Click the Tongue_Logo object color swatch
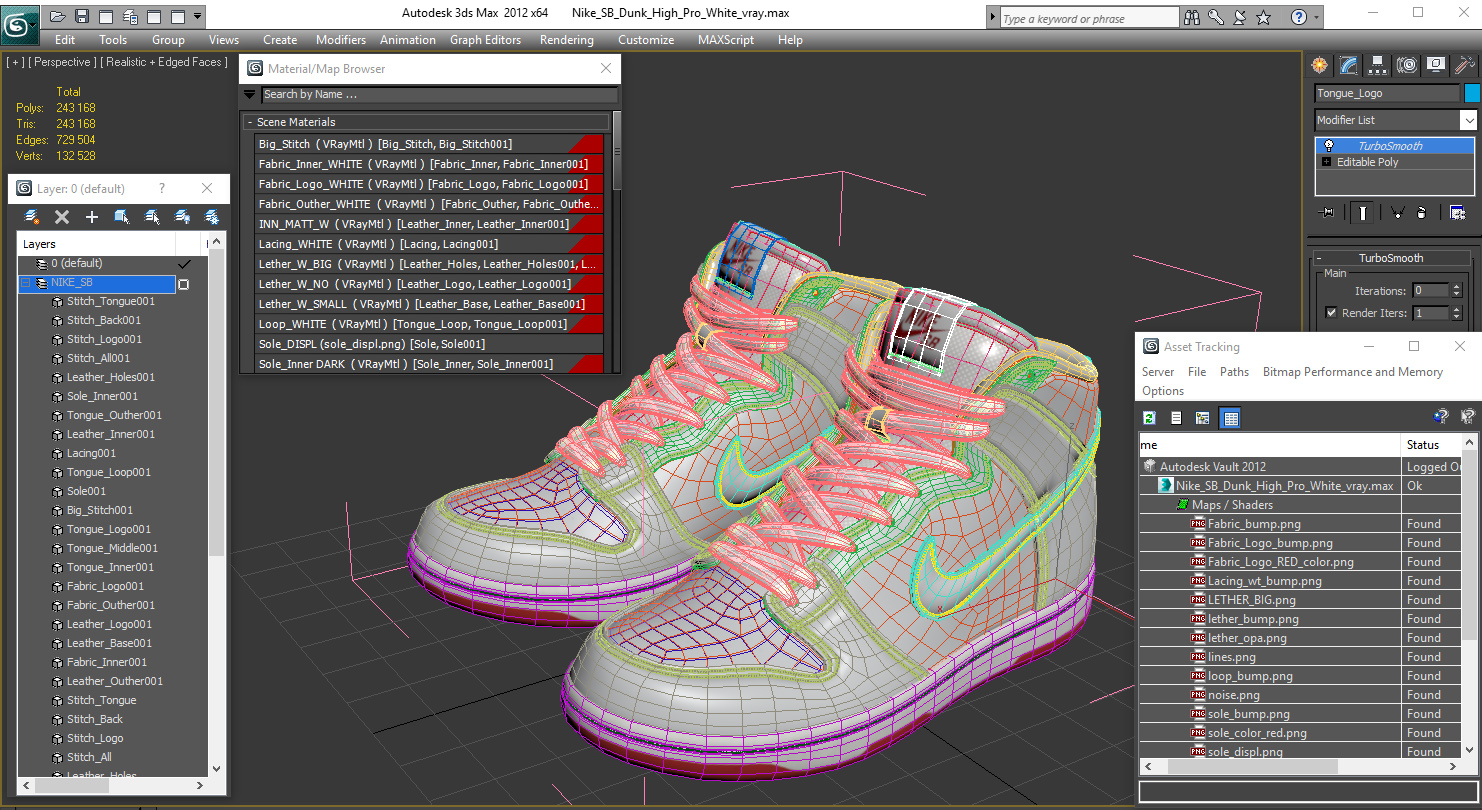 pyautogui.click(x=1472, y=93)
